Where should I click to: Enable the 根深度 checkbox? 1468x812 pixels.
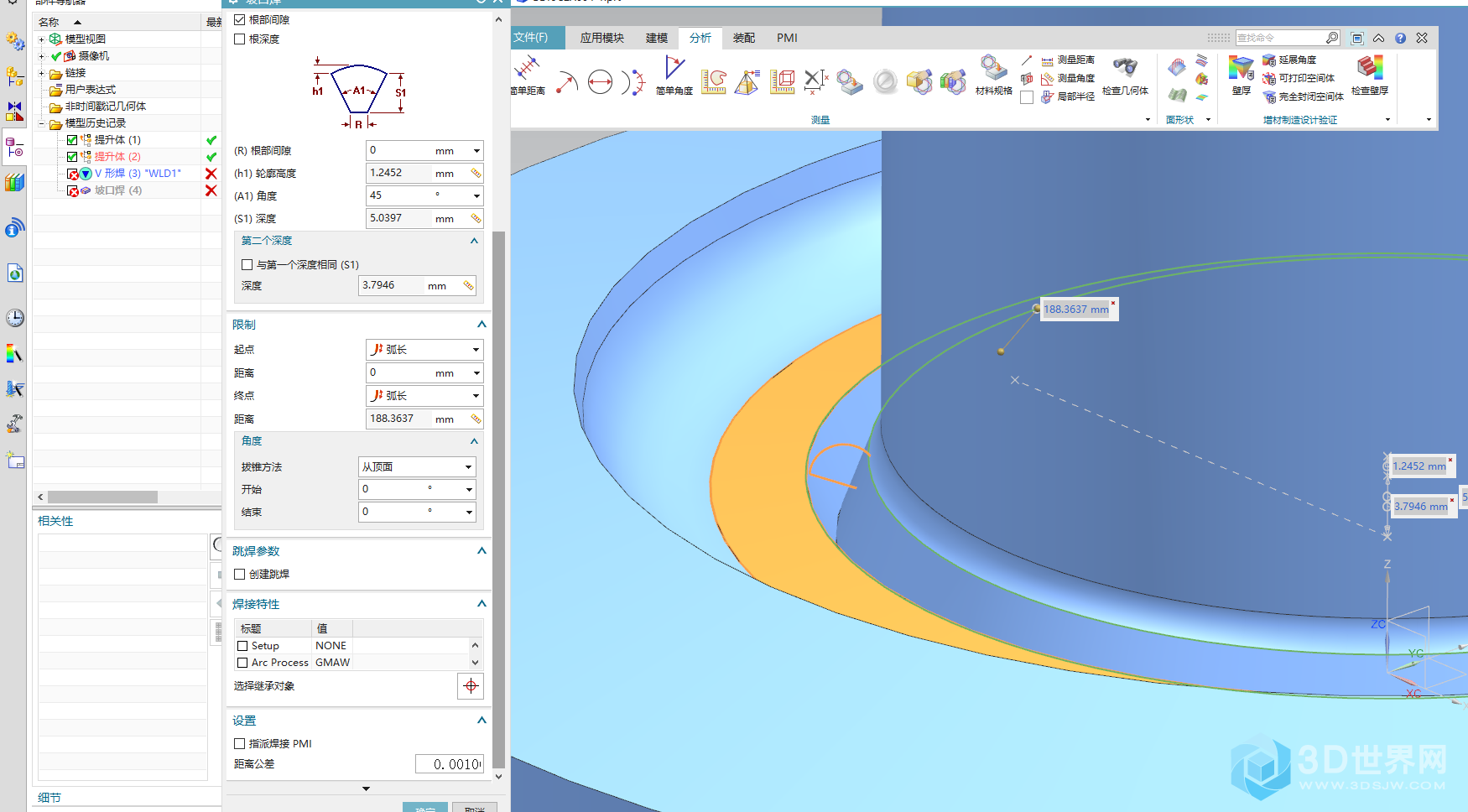(x=240, y=39)
